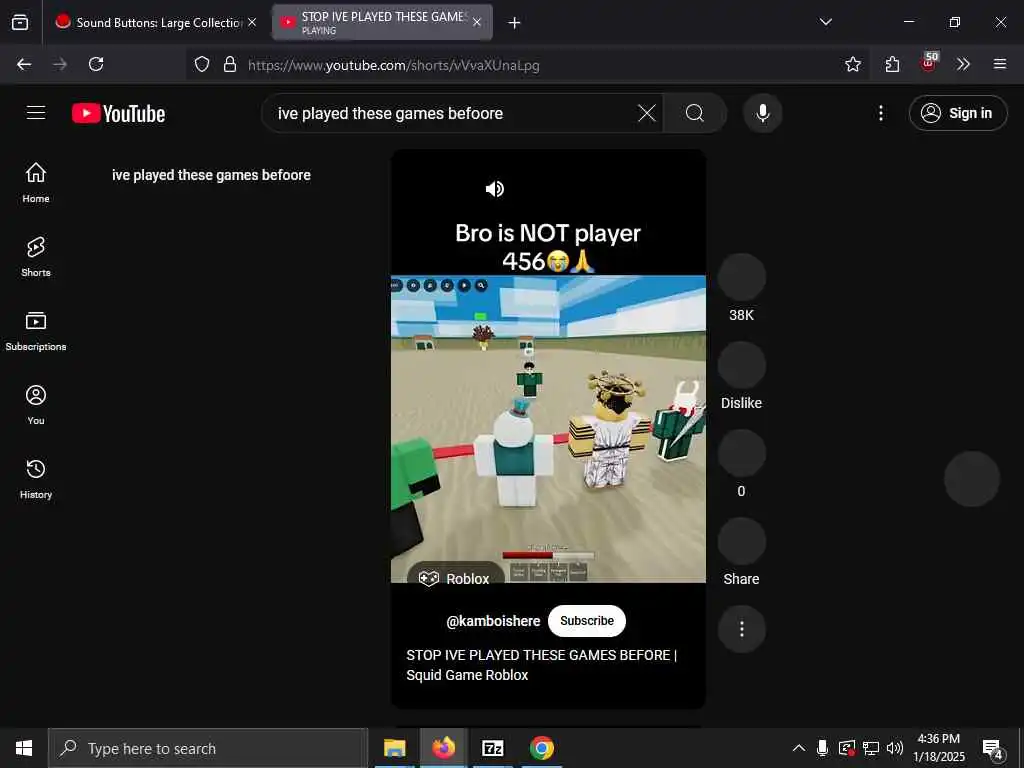Go back one page

[x=24, y=64]
